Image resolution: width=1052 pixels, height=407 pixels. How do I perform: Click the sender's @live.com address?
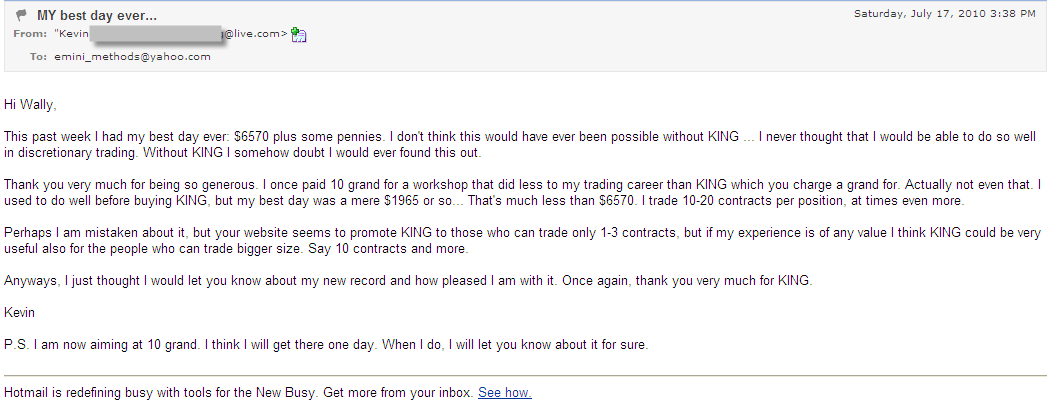click(x=255, y=34)
